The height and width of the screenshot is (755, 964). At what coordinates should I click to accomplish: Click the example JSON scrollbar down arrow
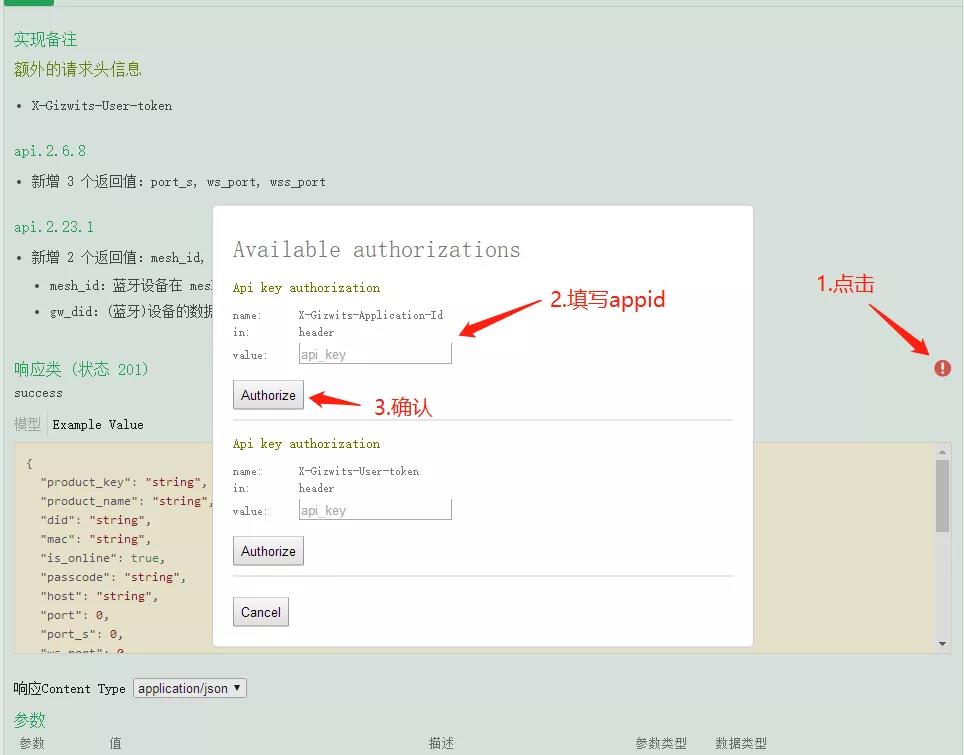942,644
